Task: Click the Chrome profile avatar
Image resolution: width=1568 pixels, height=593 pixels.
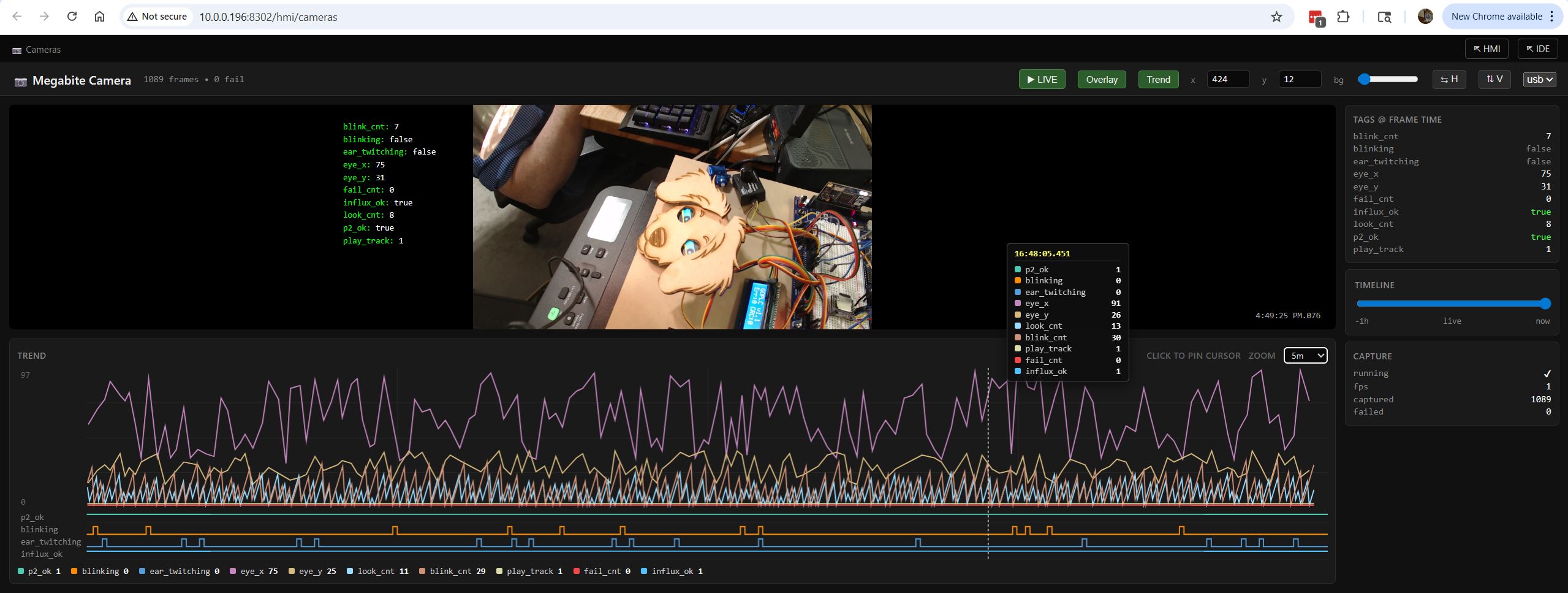Action: 1425,17
